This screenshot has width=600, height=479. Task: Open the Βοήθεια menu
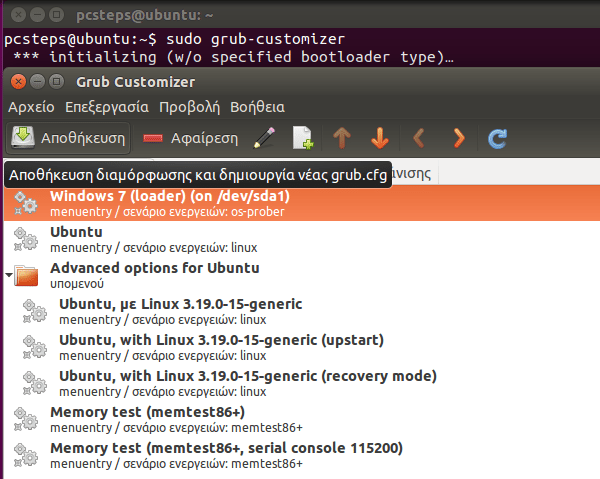point(257,106)
